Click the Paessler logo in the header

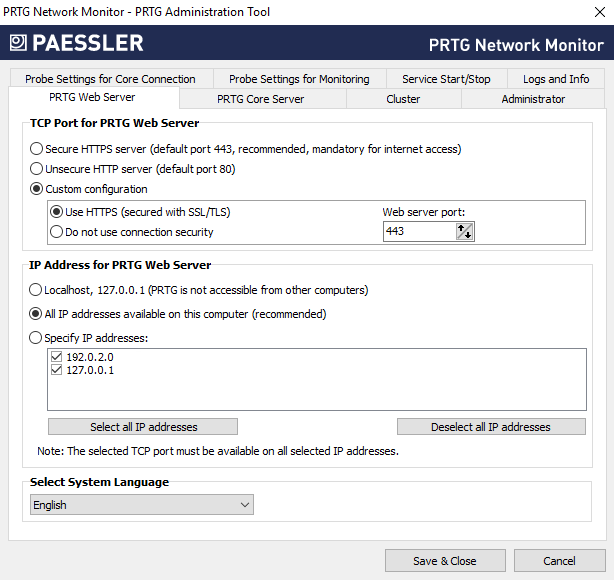(77, 43)
